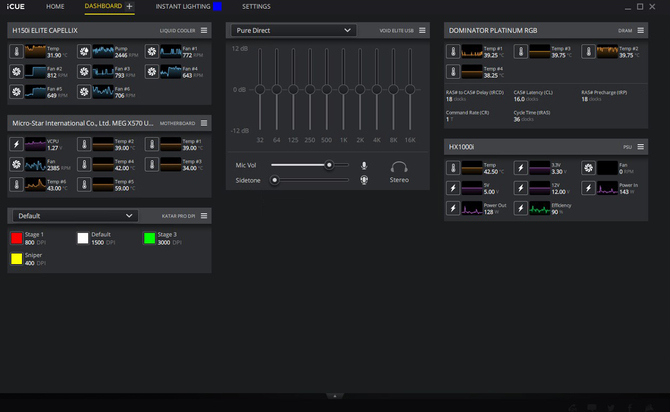Click the Mic Vol slider handle

[329, 165]
